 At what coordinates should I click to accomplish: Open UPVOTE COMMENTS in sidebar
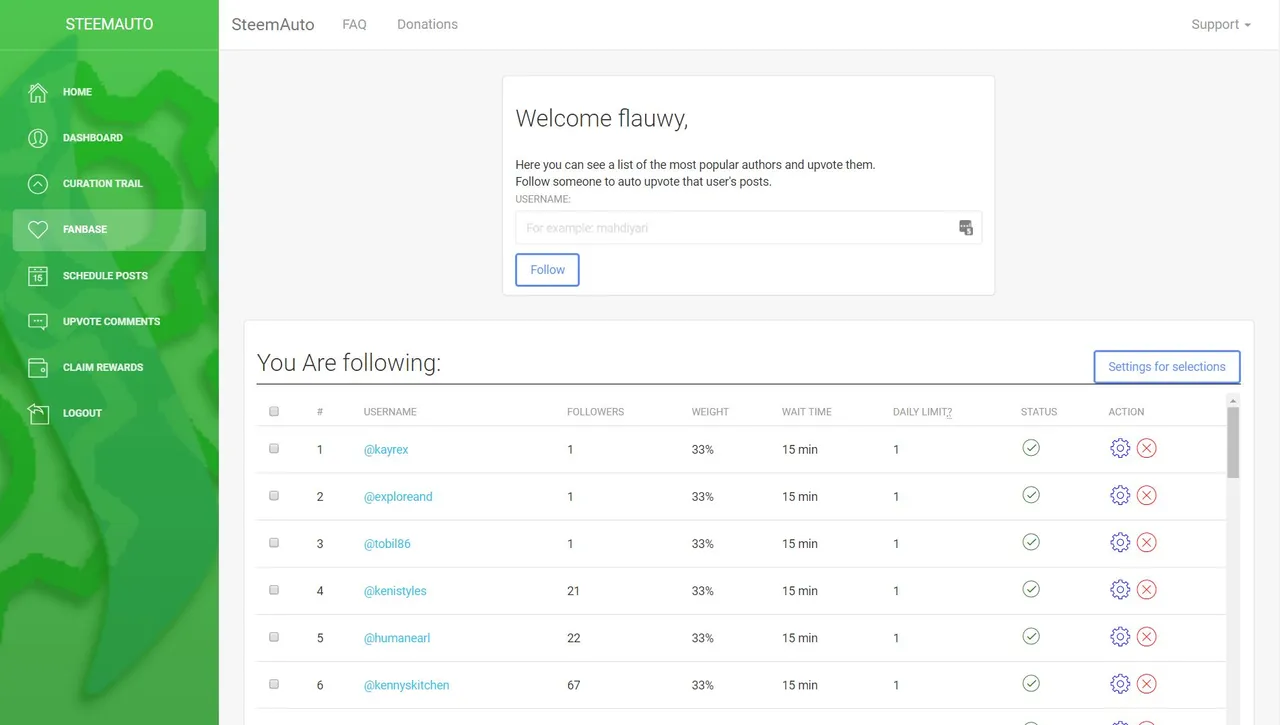tap(111, 322)
